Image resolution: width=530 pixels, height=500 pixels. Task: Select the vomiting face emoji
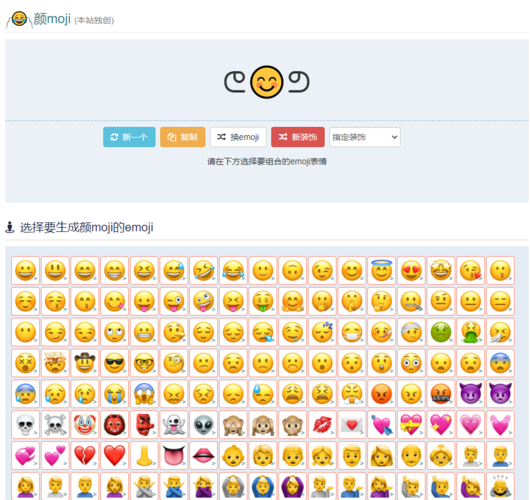coord(471,332)
